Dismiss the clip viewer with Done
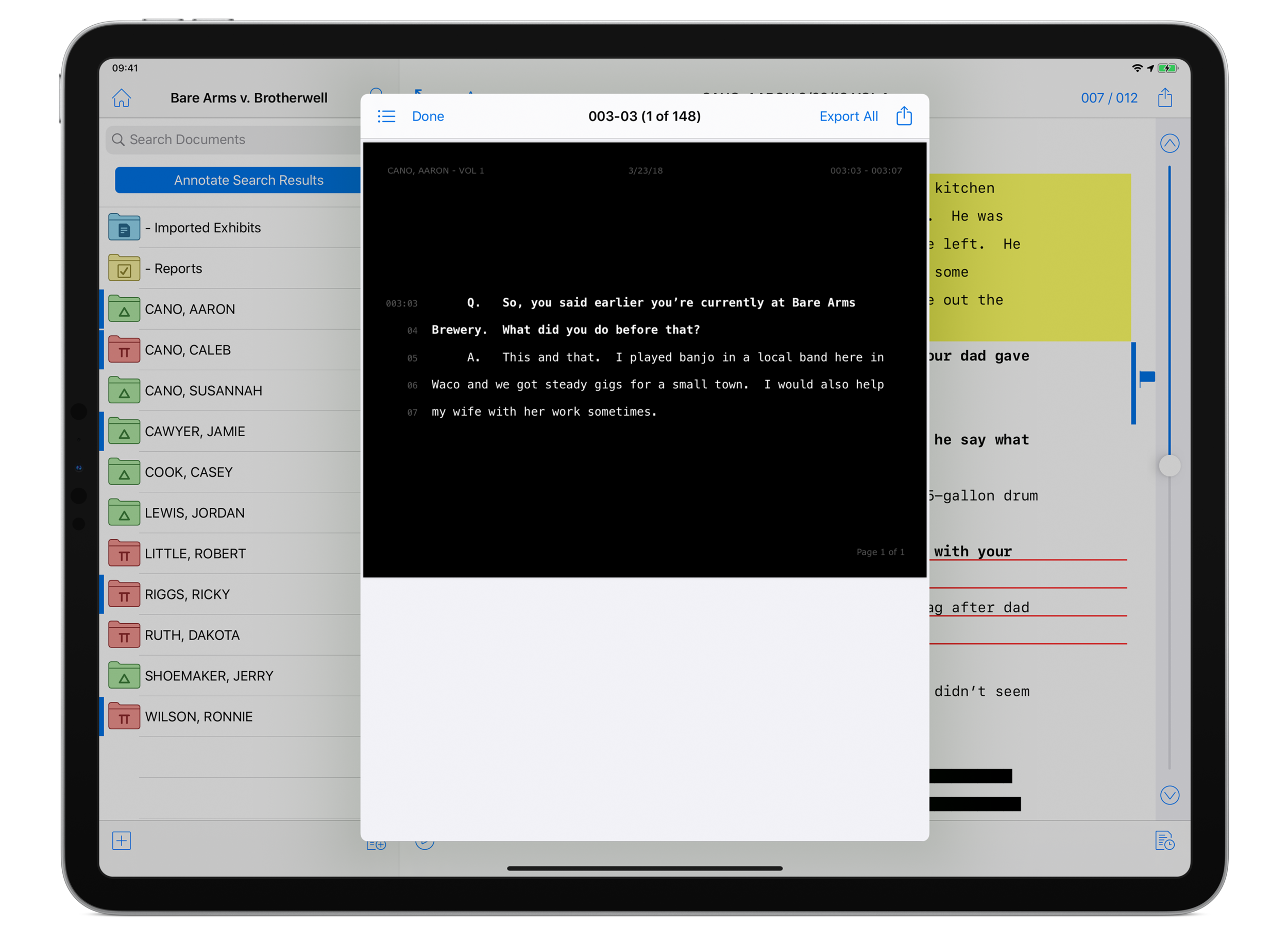Viewport: 1288px width, 943px height. 428,116
